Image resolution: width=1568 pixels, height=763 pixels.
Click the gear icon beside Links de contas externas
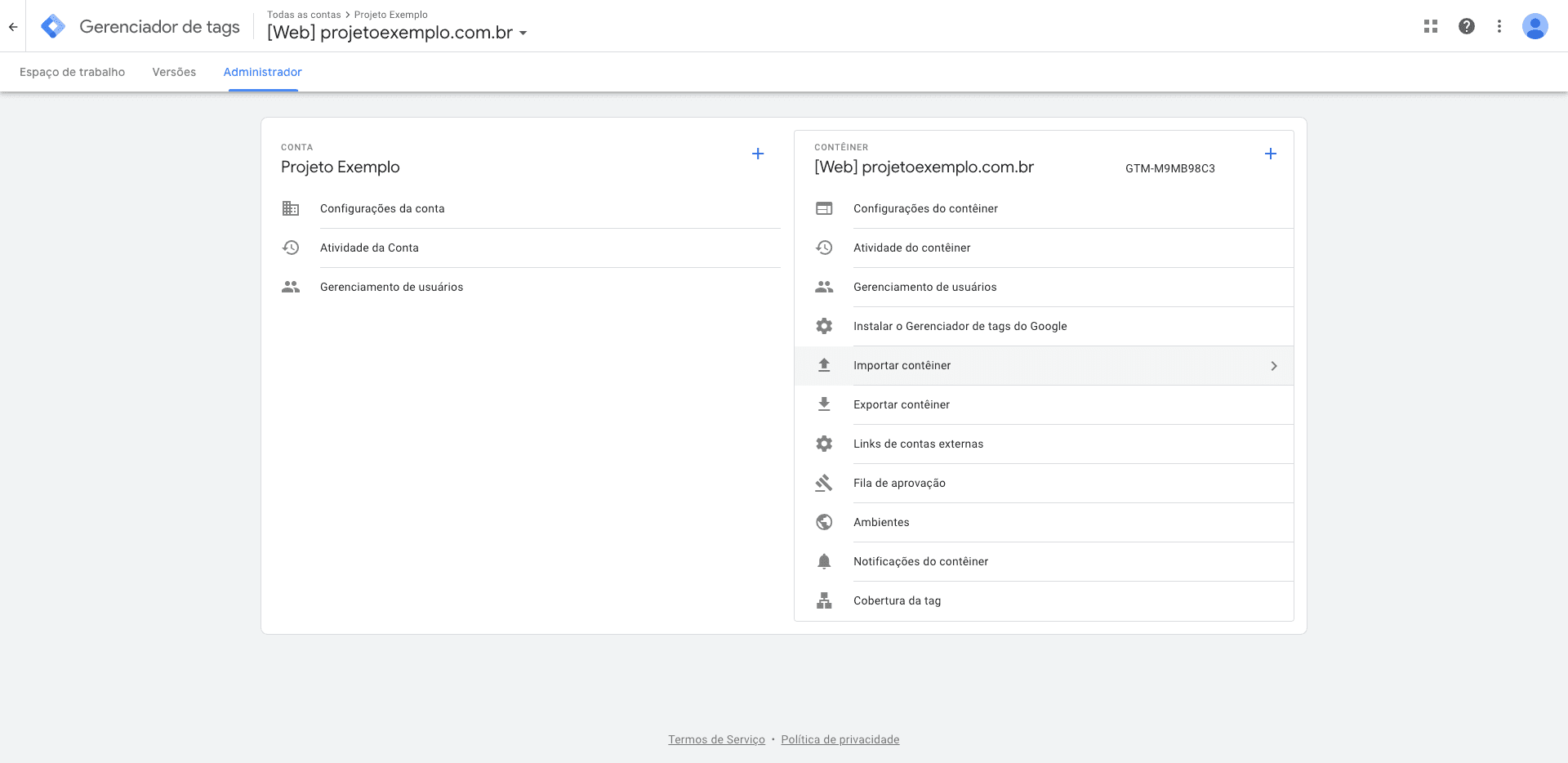824,444
